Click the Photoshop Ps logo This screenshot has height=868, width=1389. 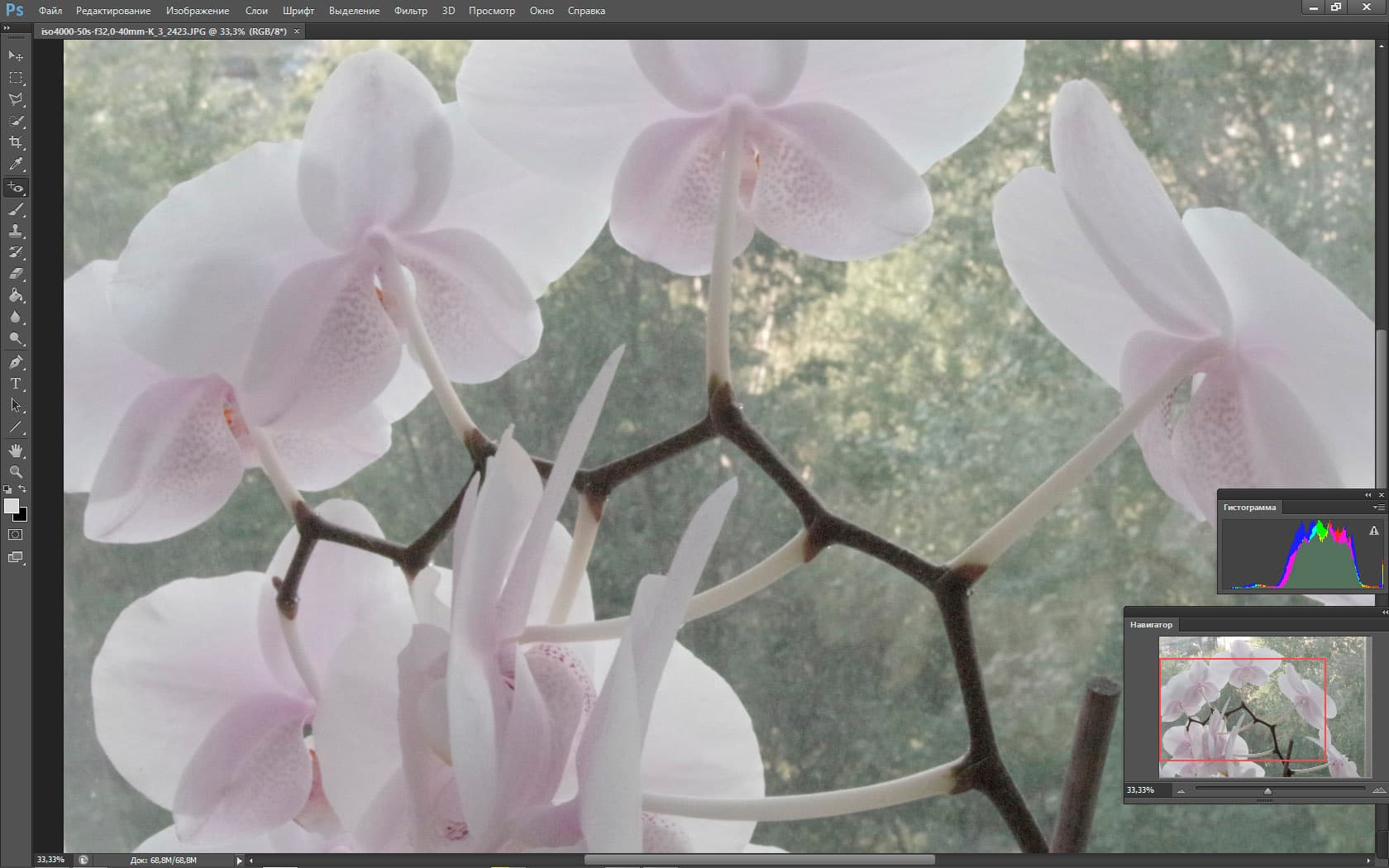(x=15, y=11)
